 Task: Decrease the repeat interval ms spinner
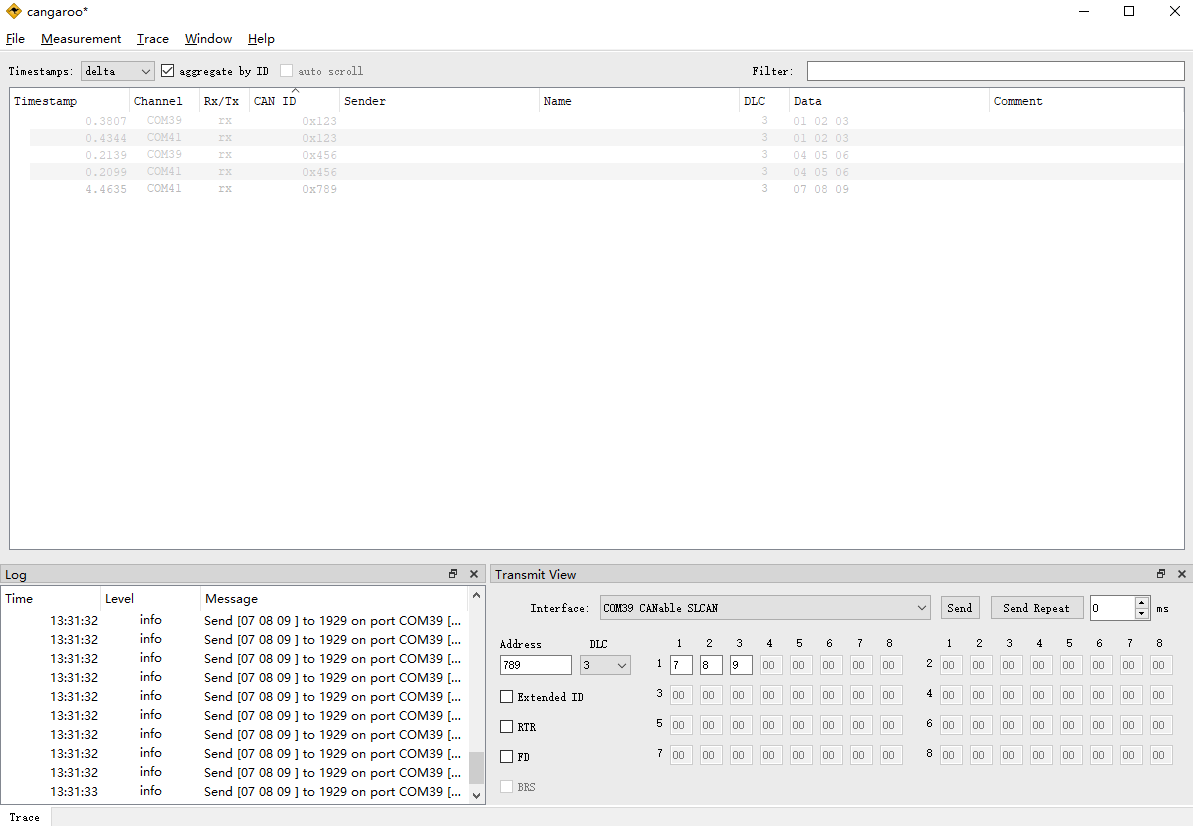(1141, 614)
